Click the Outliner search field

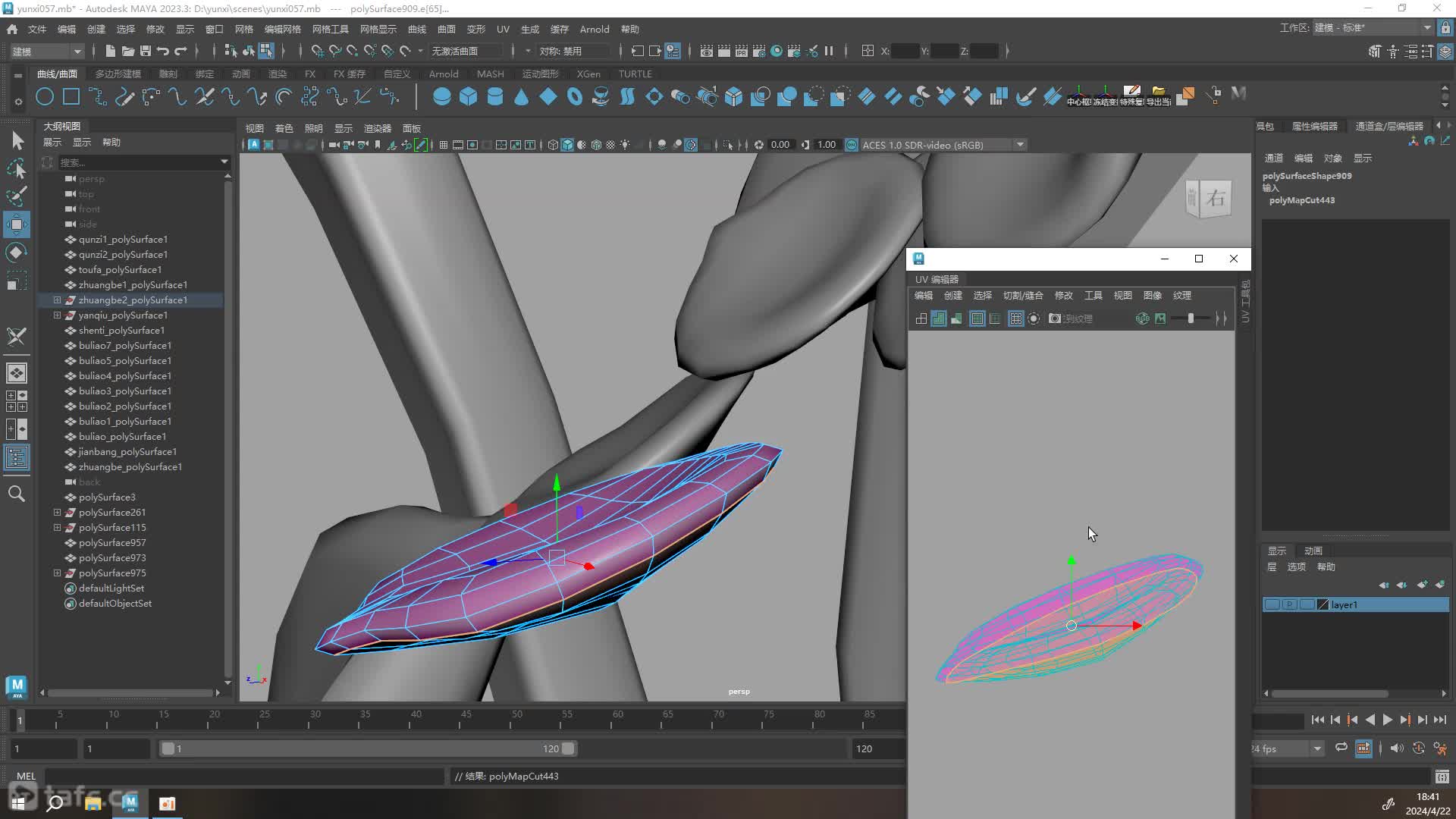point(144,162)
